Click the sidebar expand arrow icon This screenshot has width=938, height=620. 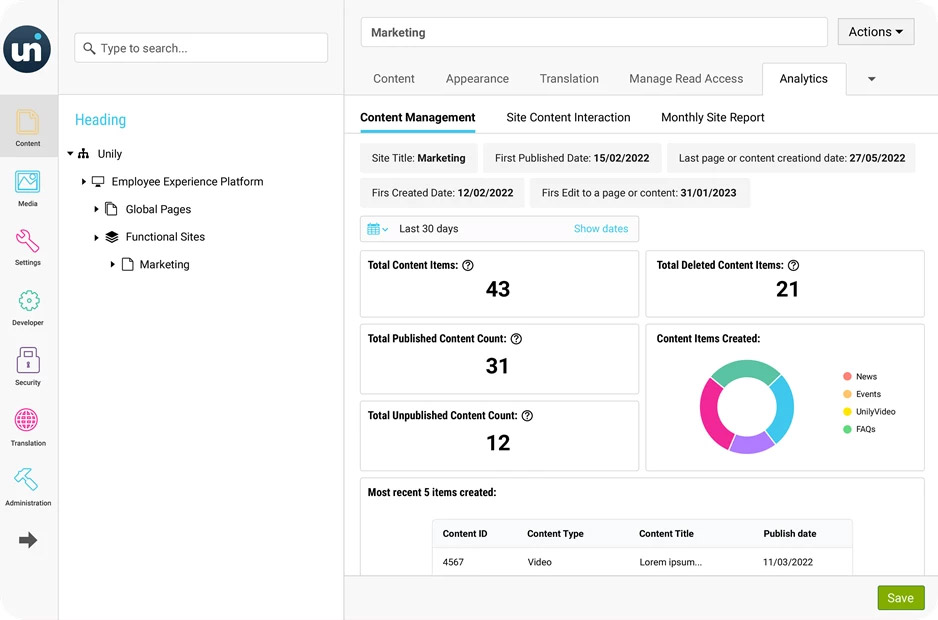click(x=28, y=540)
